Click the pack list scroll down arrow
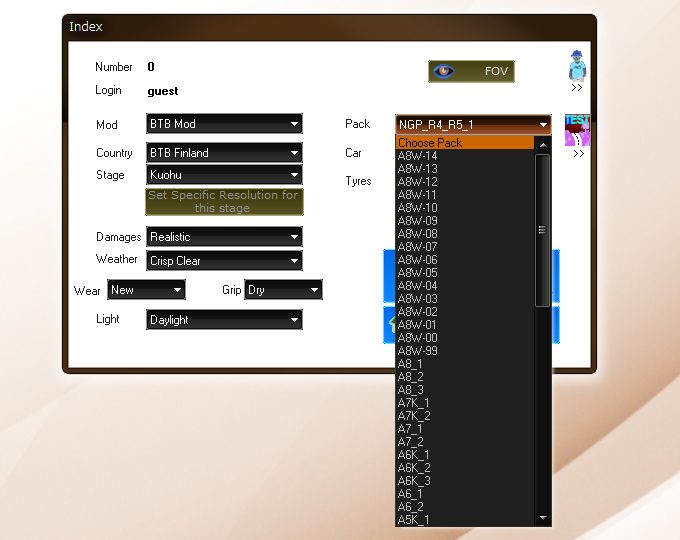The height and width of the screenshot is (540, 680). [x=543, y=518]
